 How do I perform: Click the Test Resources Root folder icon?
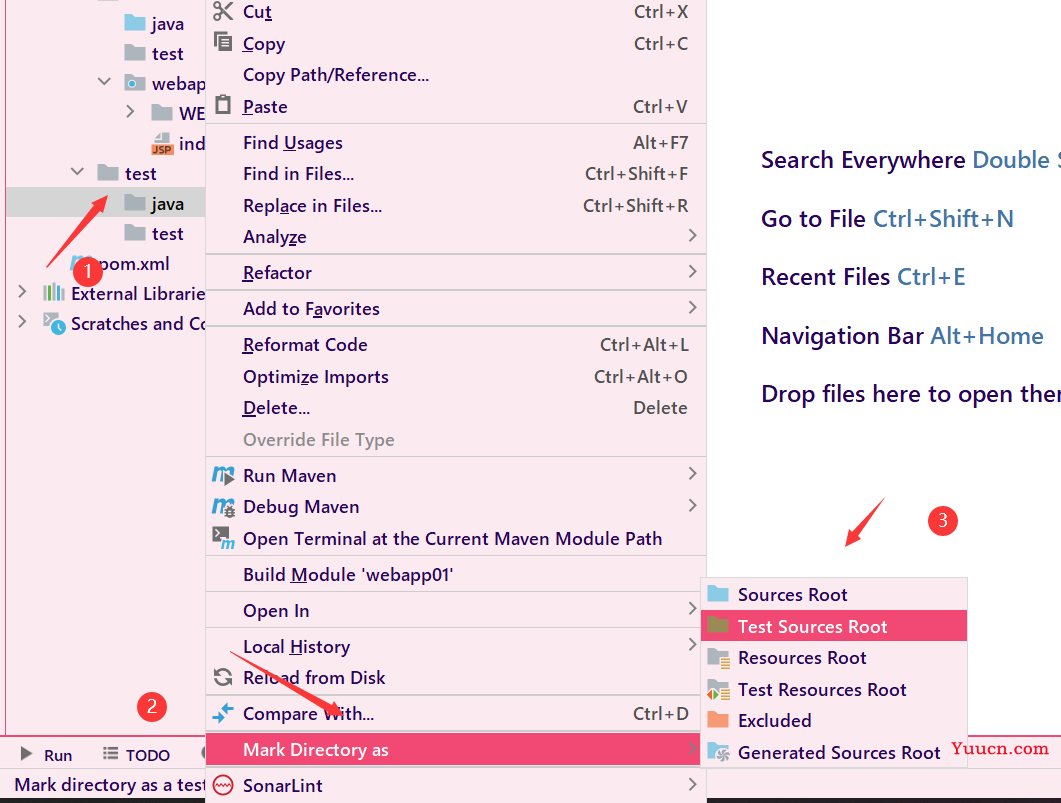(x=719, y=689)
